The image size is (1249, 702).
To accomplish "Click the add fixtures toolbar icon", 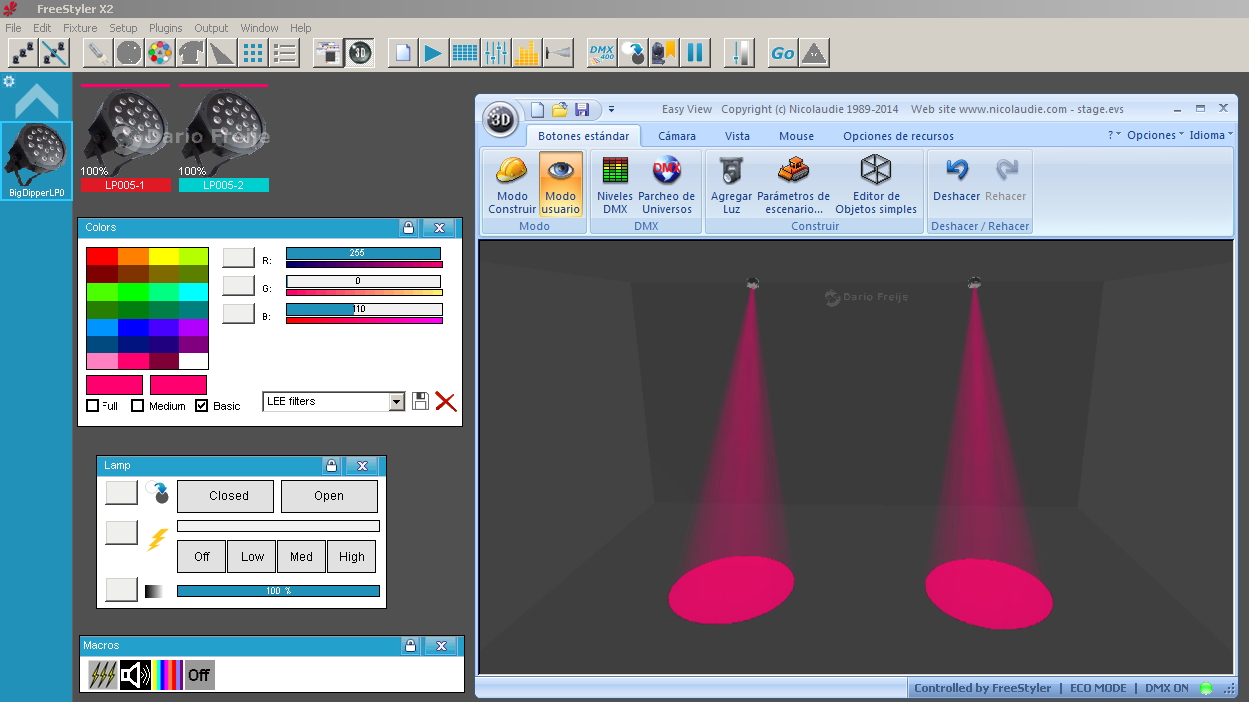I will coord(22,52).
